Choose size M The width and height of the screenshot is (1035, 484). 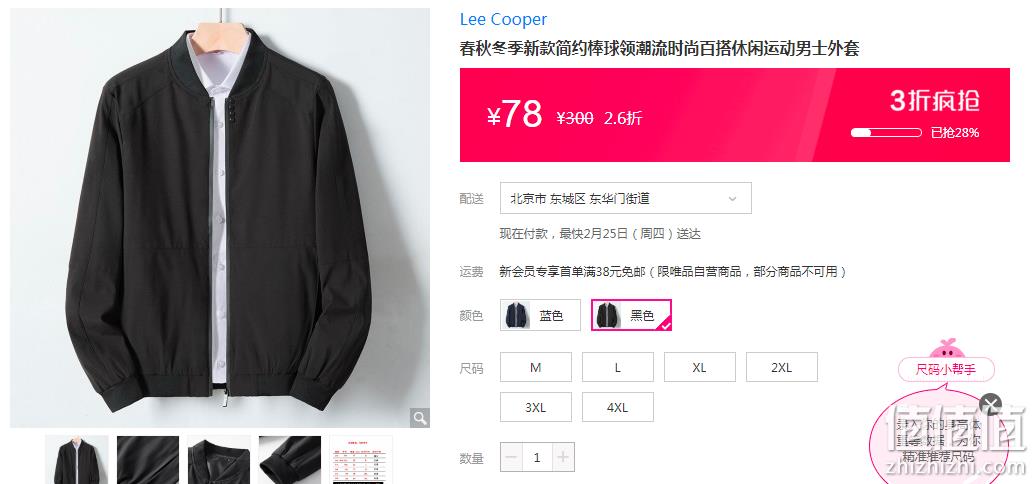[x=535, y=367]
